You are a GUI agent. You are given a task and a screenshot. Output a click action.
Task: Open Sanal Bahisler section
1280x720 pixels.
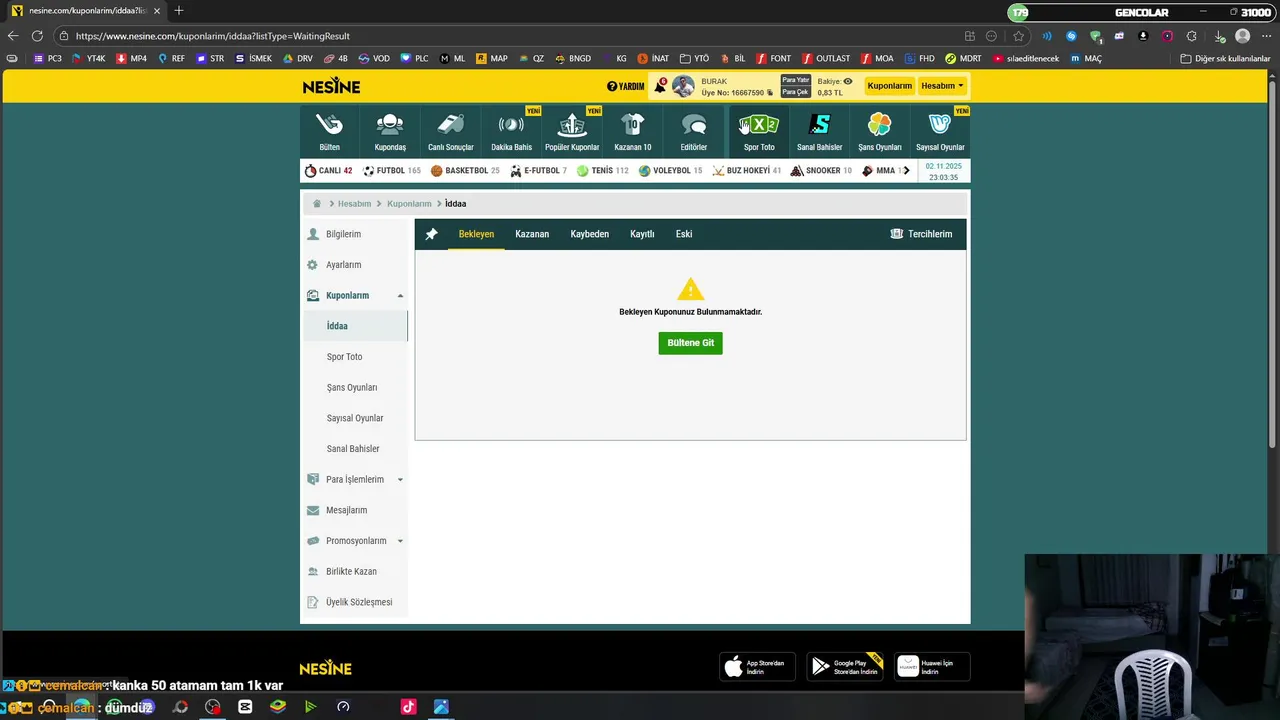tap(819, 131)
